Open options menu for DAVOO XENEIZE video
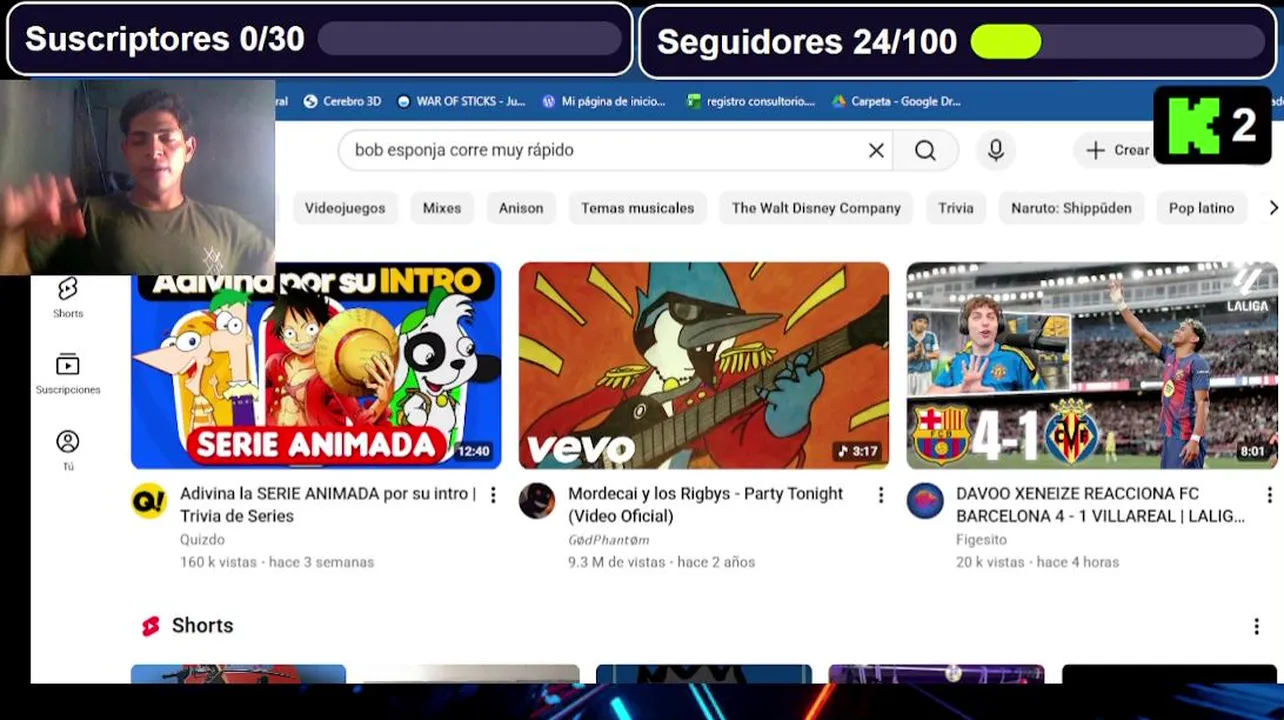 1268,495
